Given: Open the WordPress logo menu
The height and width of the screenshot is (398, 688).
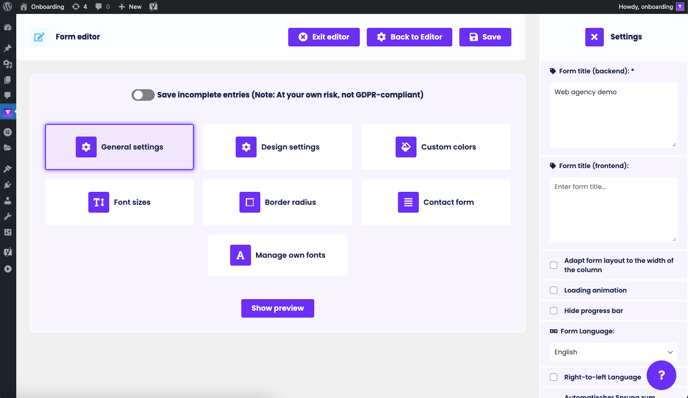Looking at the screenshot, I should (7, 7).
